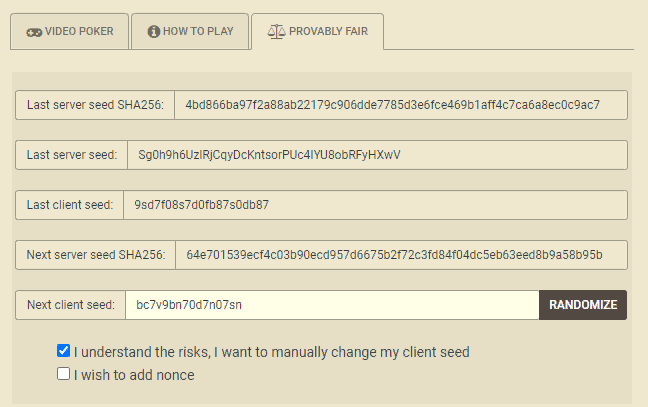Click the info icon on How to Play tab
Screen dimensions: 648x407
coord(154,32)
